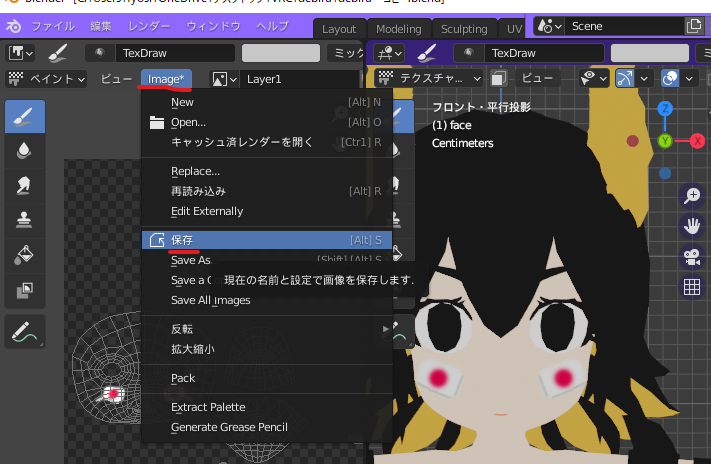Open the ヘルプ menu

coord(273,26)
